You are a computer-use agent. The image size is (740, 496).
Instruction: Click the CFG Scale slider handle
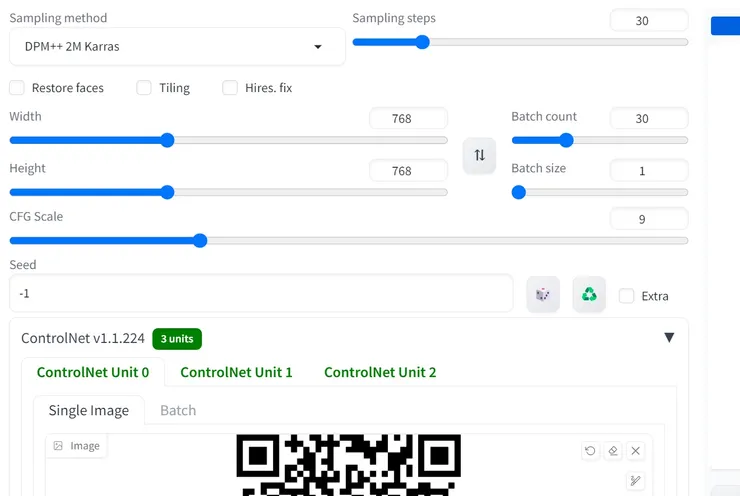[200, 241]
